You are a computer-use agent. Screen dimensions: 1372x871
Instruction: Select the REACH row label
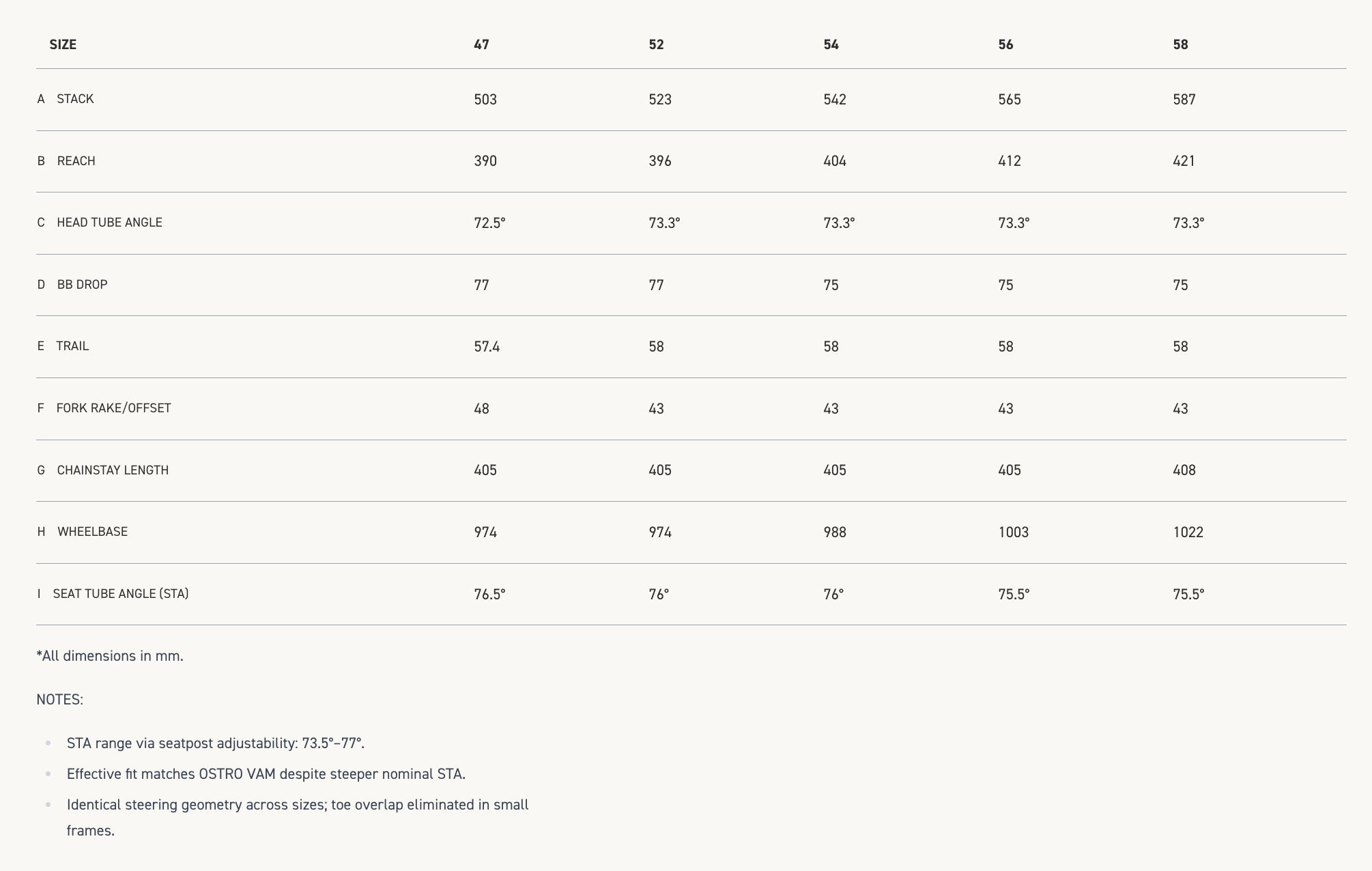point(76,161)
